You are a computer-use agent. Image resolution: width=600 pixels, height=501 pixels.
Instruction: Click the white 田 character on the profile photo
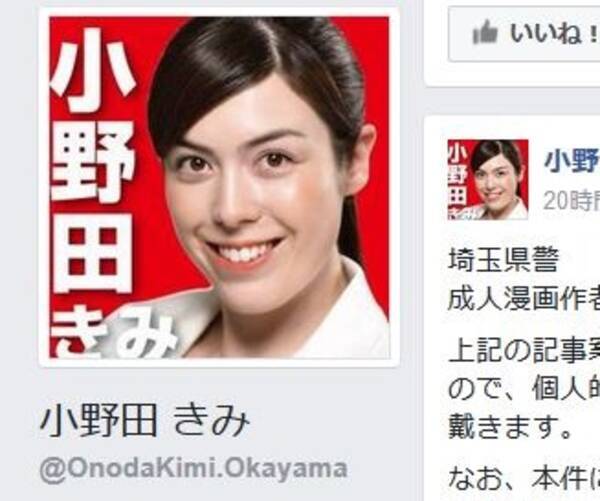(92, 253)
